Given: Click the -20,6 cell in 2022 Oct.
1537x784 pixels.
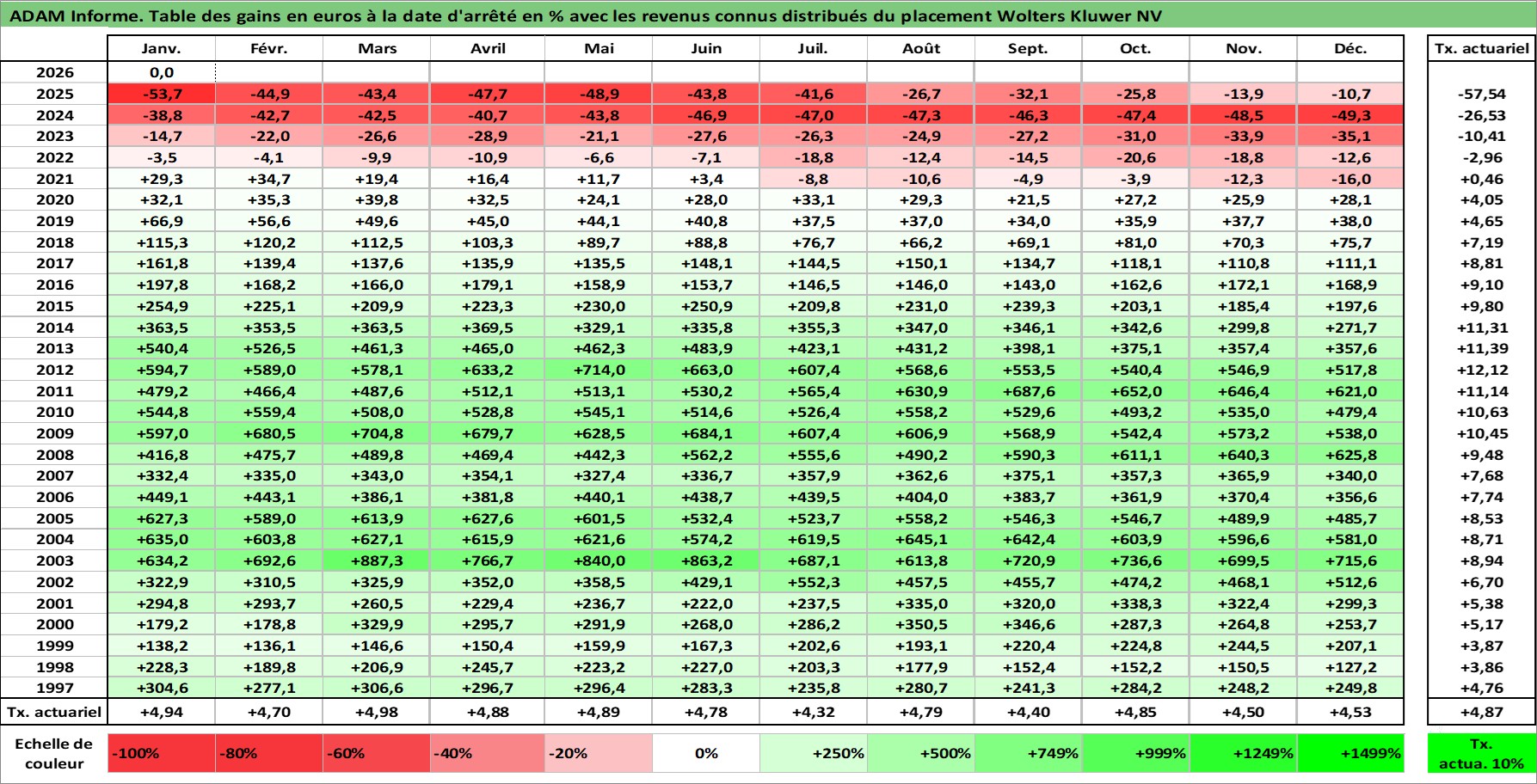Looking at the screenshot, I should pyautogui.click(x=1135, y=157).
